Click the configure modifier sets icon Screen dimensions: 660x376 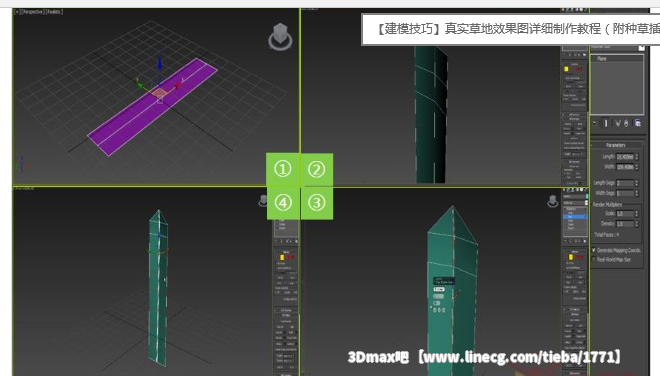(x=637, y=123)
